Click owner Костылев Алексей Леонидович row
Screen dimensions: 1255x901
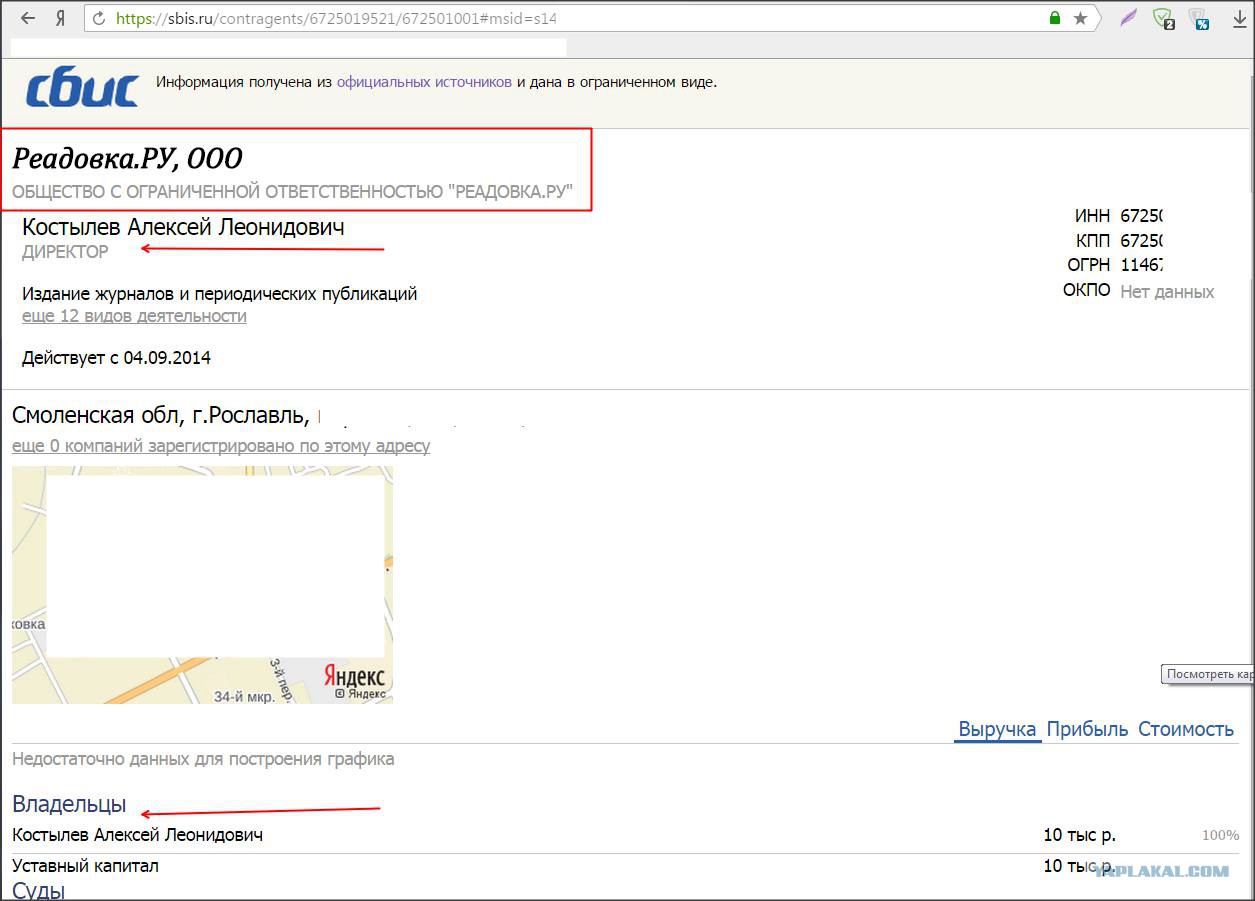[626, 835]
